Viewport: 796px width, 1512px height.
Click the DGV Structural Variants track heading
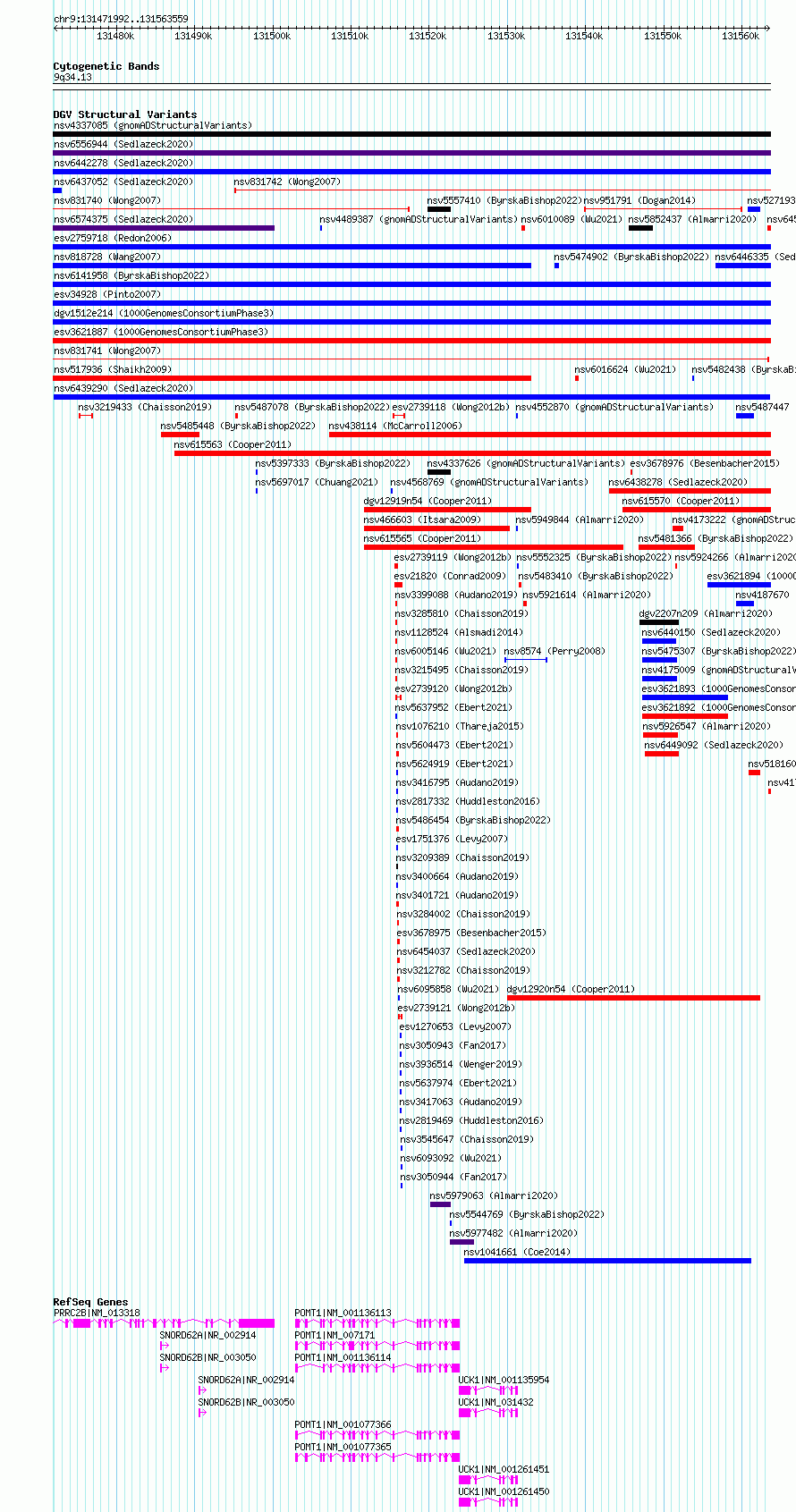click(124, 114)
